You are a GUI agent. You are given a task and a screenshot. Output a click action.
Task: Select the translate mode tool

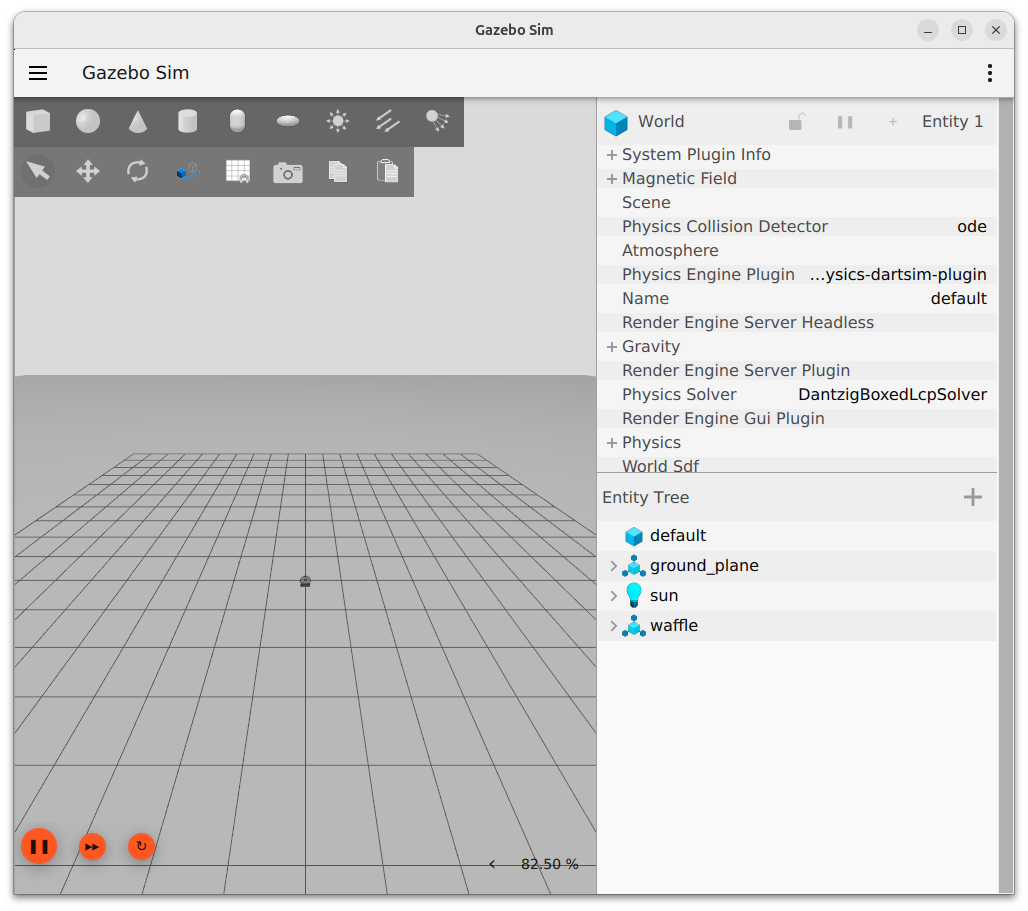[x=88, y=171]
